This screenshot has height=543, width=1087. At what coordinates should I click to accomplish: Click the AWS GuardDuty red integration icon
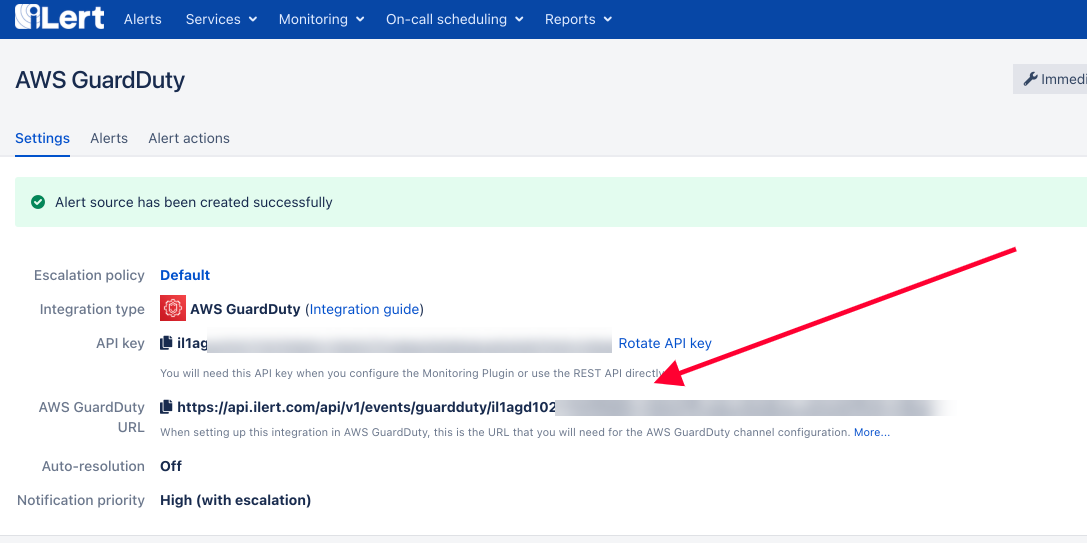(x=173, y=309)
